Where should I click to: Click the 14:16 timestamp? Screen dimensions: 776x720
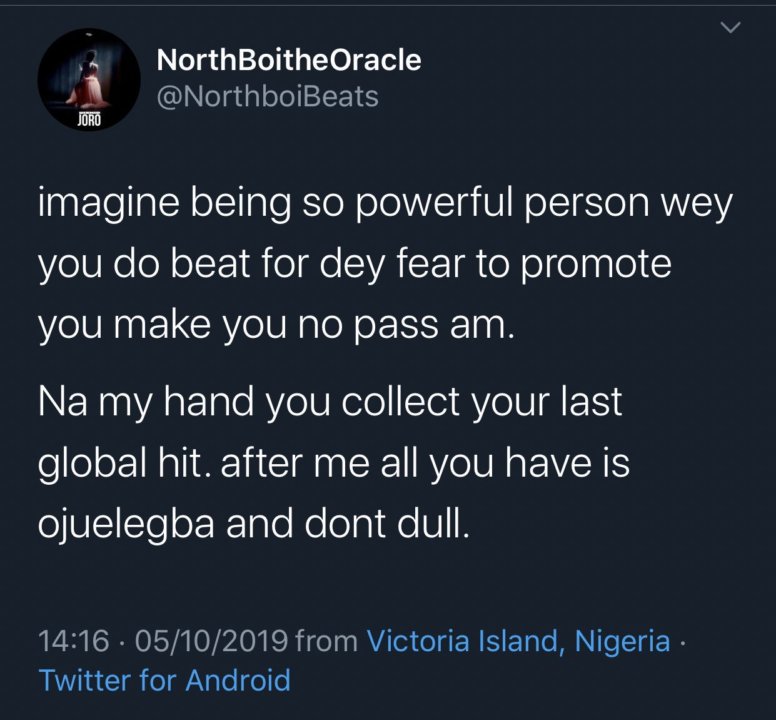point(73,641)
